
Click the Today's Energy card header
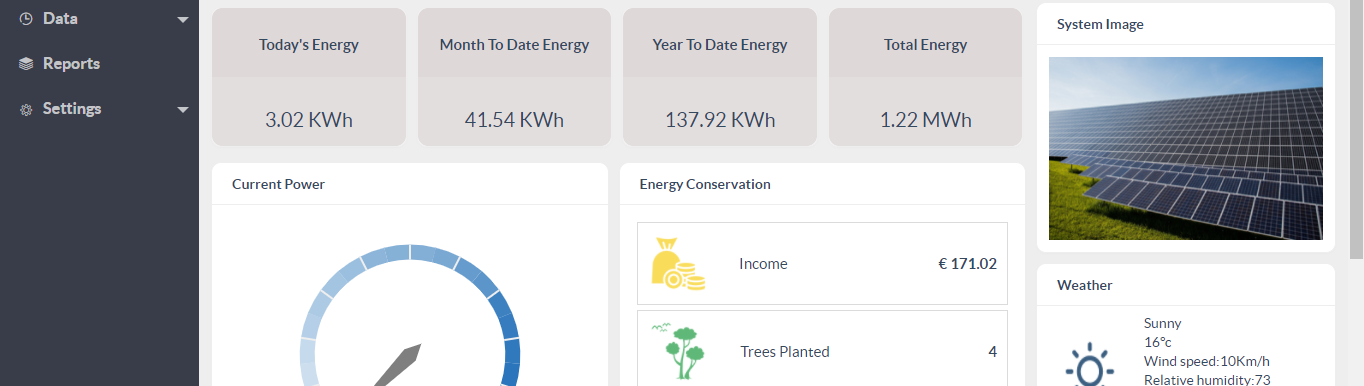(x=309, y=44)
